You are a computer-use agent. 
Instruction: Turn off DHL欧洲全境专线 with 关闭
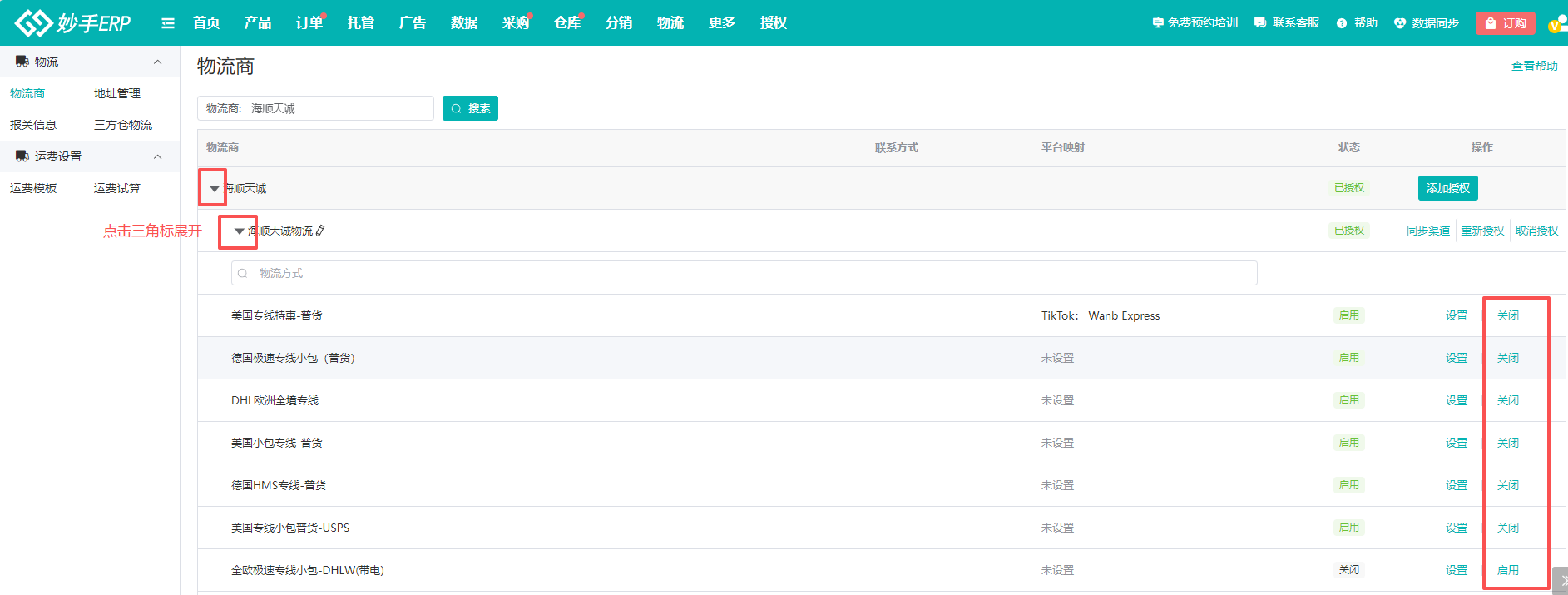(1507, 400)
